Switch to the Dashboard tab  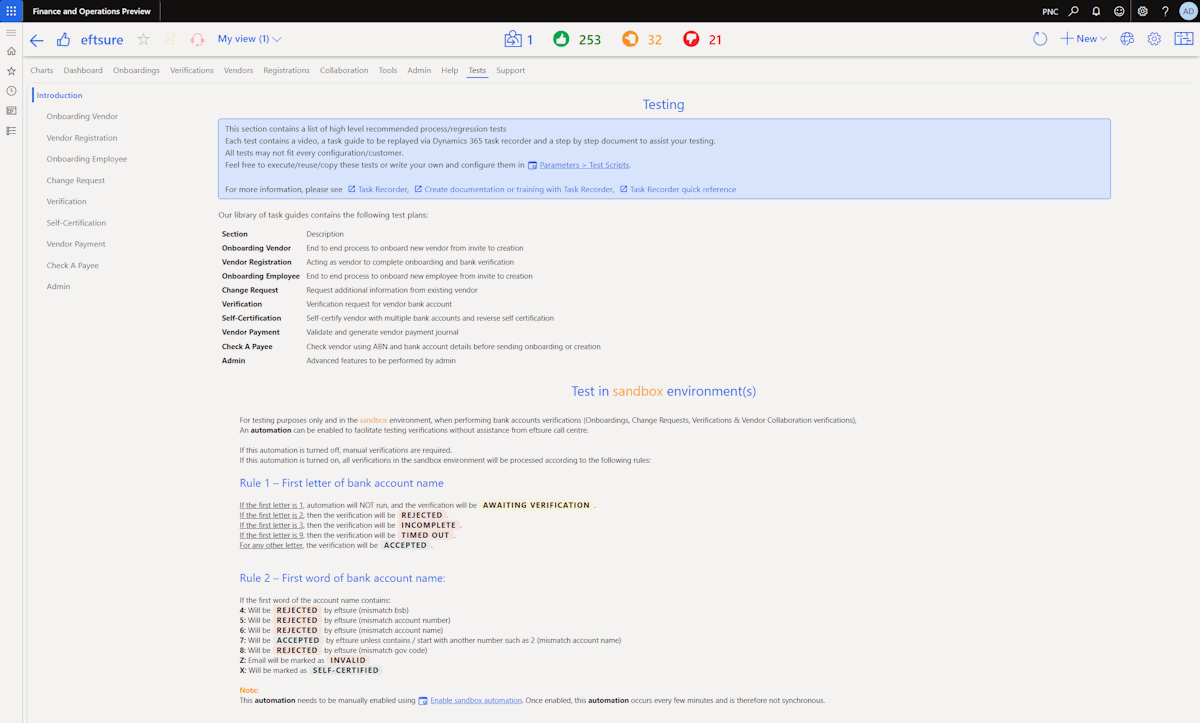click(83, 71)
